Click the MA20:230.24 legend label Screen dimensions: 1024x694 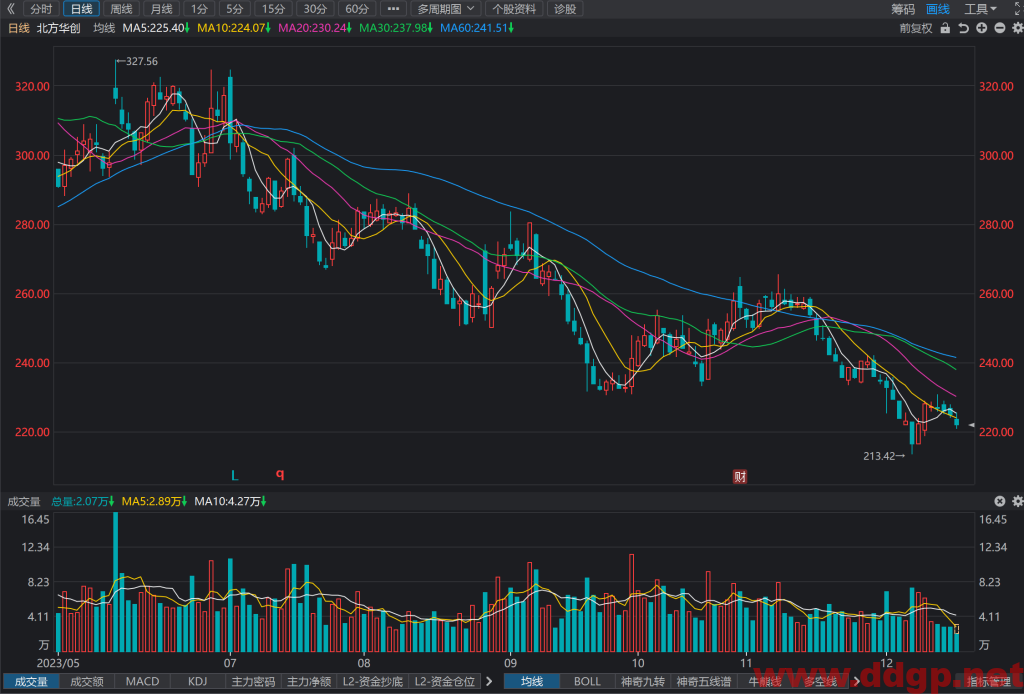pyautogui.click(x=315, y=28)
